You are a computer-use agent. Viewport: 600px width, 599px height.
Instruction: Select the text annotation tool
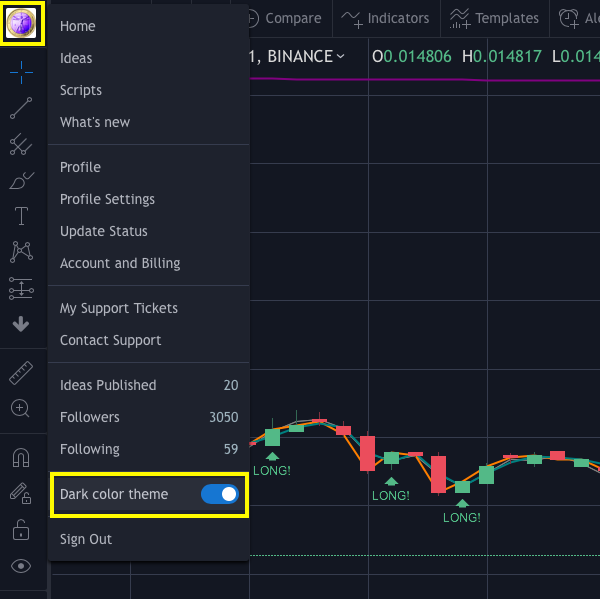[21, 216]
